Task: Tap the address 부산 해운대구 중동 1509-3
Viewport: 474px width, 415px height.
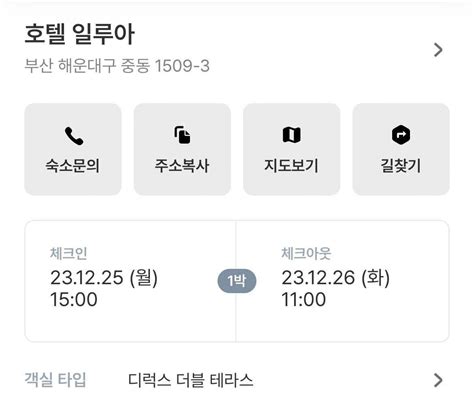Action: (x=117, y=65)
